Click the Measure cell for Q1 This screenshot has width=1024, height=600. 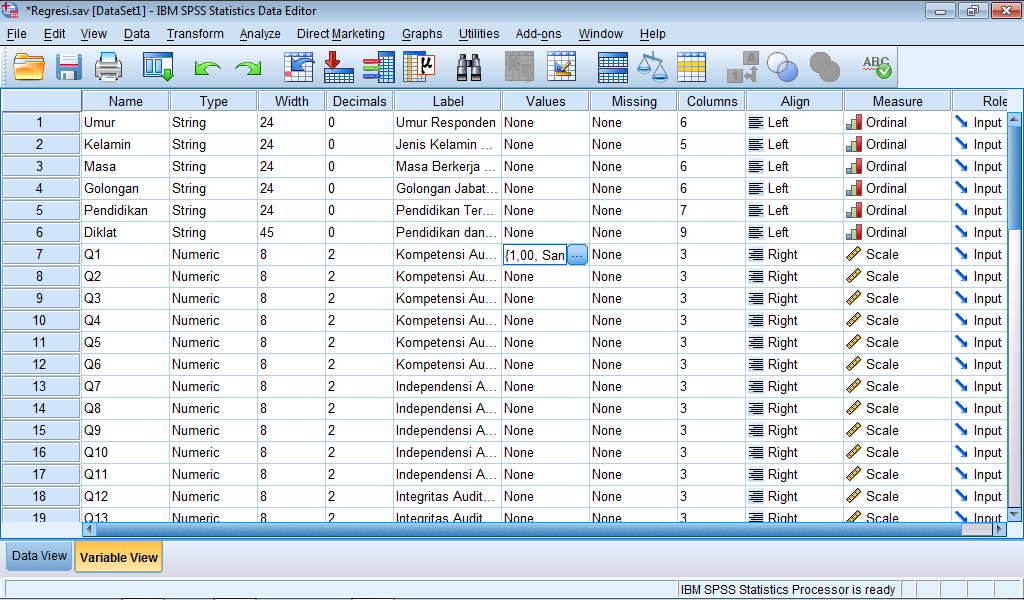click(x=897, y=255)
